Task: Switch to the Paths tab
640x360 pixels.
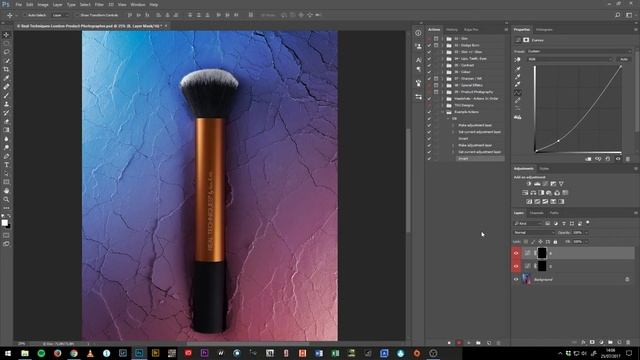Action: pyautogui.click(x=554, y=213)
